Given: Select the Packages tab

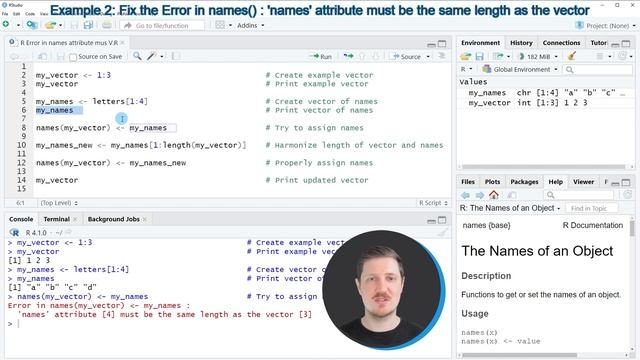Looking at the screenshot, I should click(524, 182).
